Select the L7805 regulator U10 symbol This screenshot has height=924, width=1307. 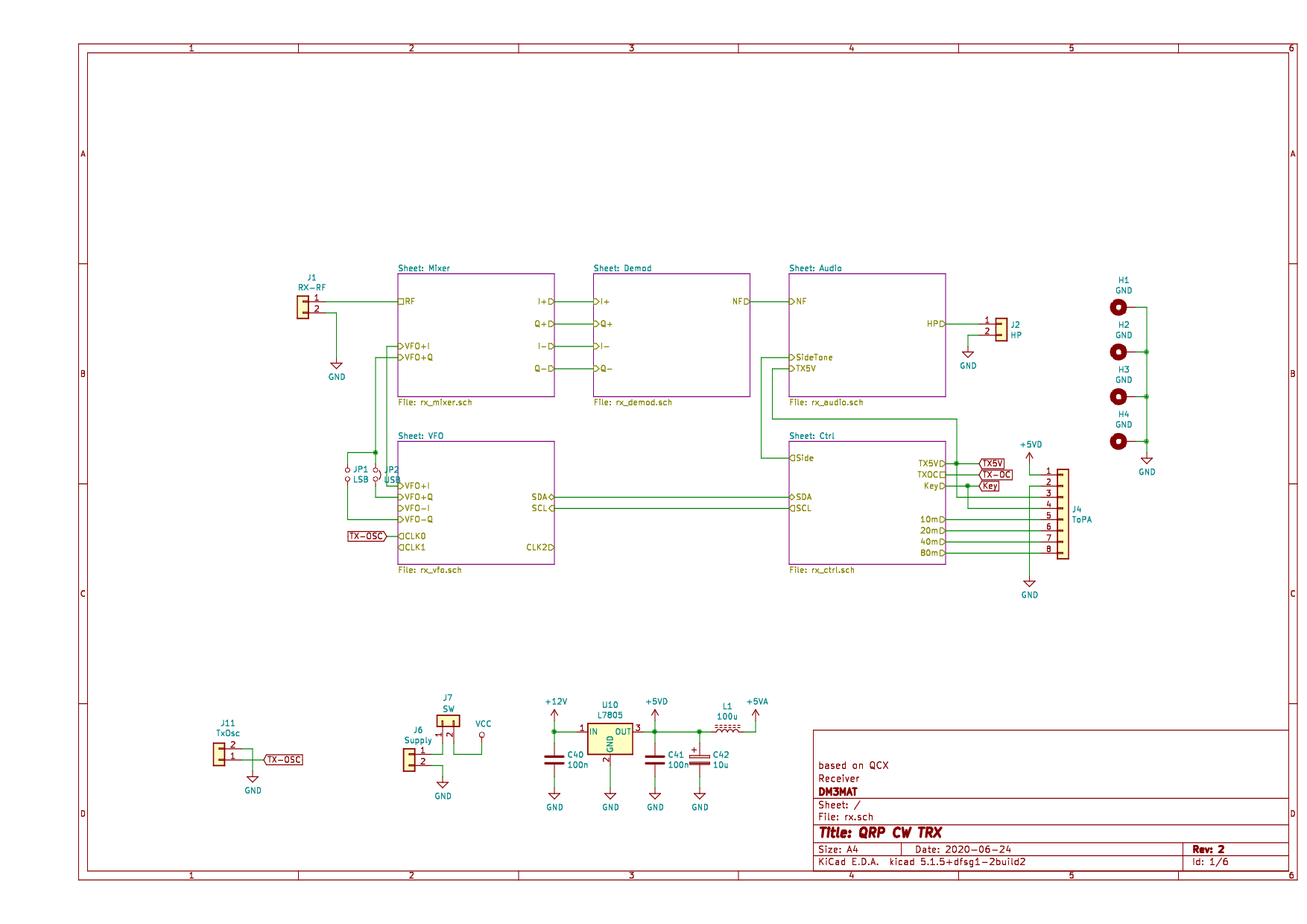(x=610, y=738)
